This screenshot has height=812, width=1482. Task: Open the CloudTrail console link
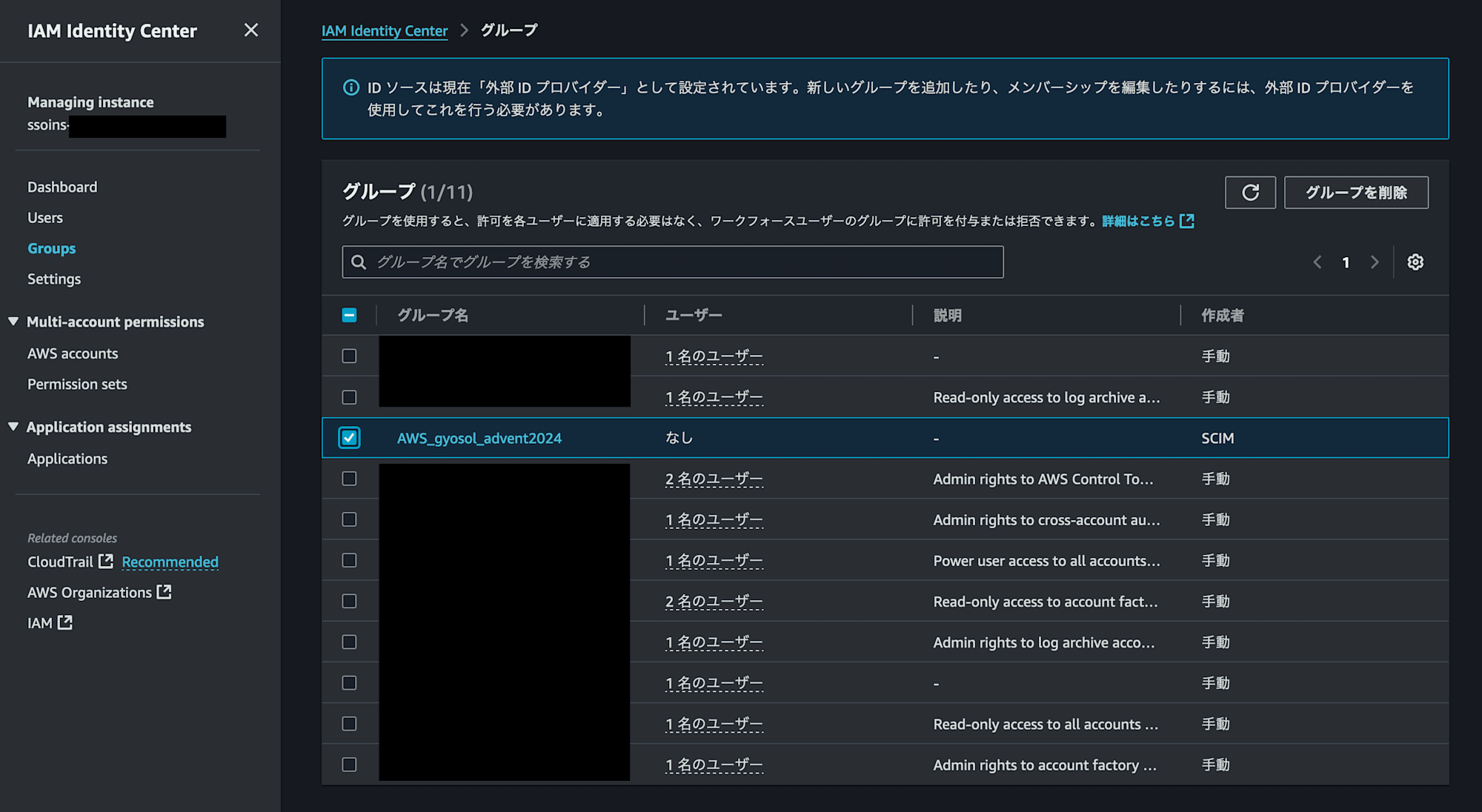(61, 562)
